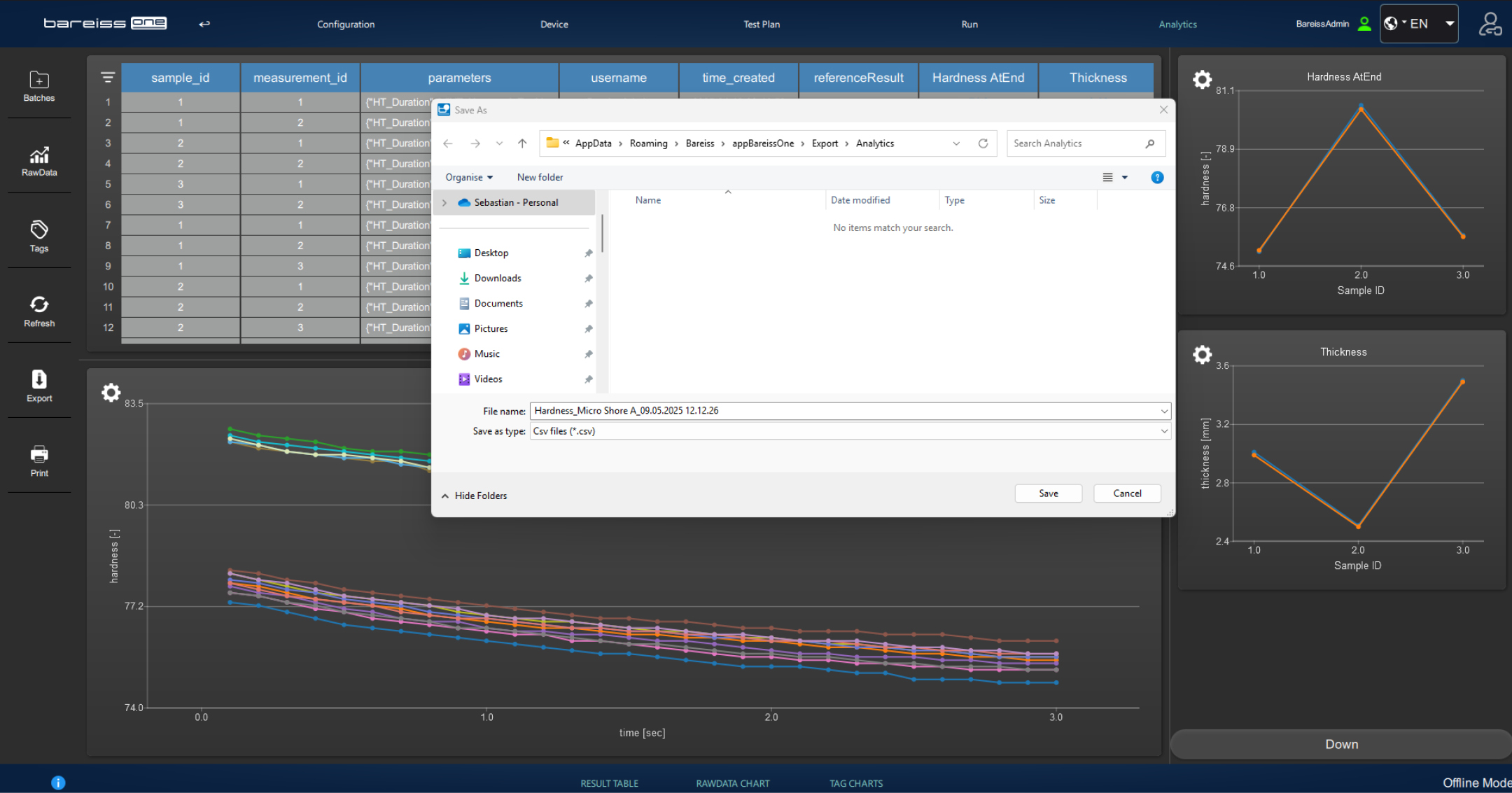Screen dimensions: 1512x793
Task: Open the table filter icon
Action: [107, 77]
